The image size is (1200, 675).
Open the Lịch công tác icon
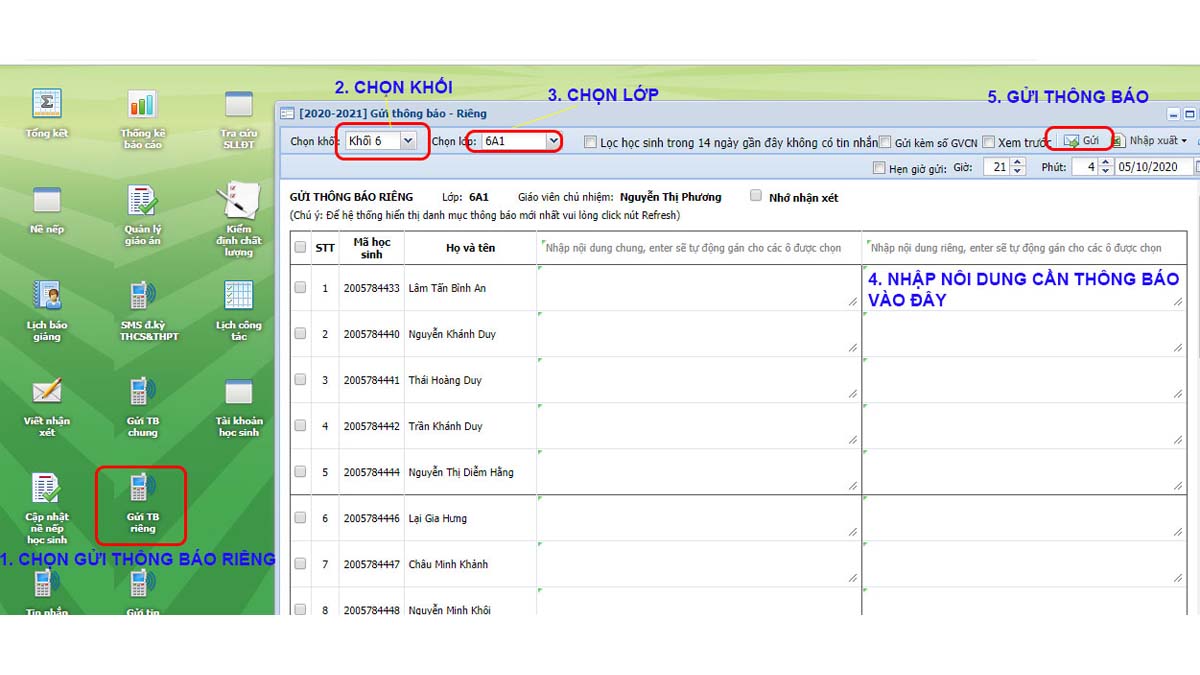coord(238,296)
